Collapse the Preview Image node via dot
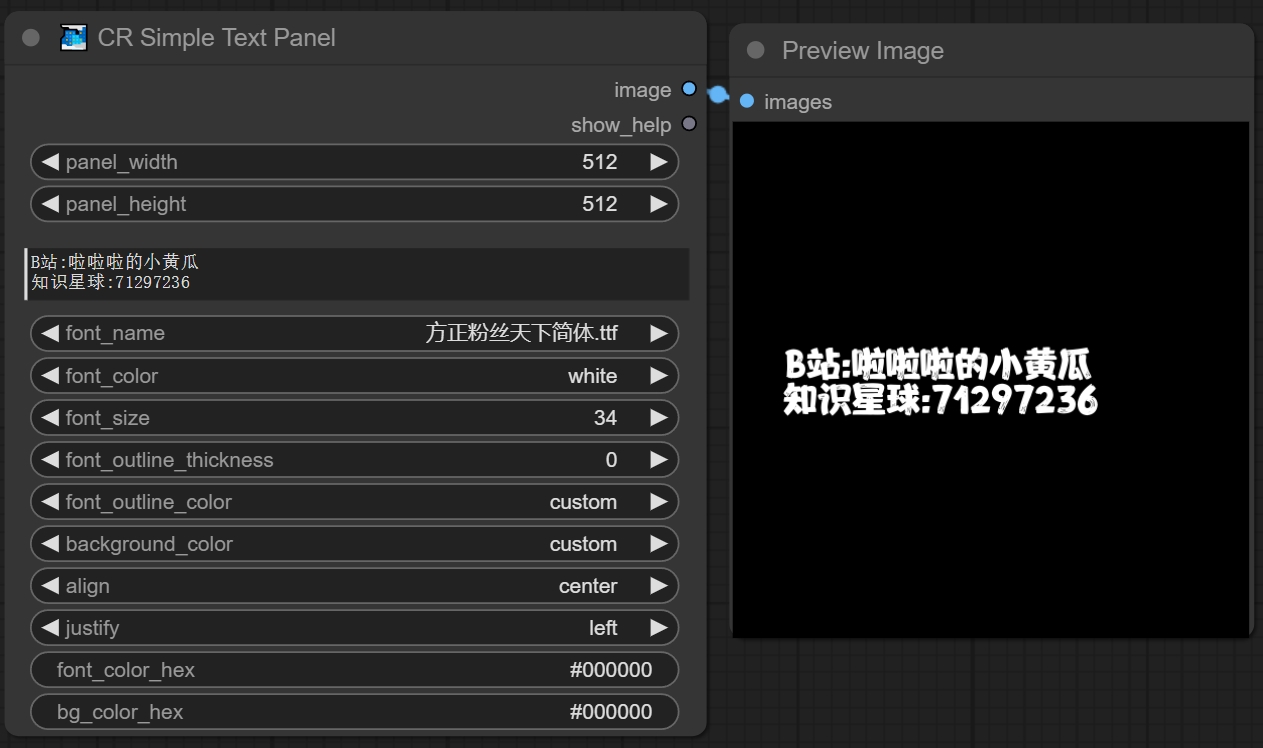The width and height of the screenshot is (1263, 748). pyautogui.click(x=756, y=50)
